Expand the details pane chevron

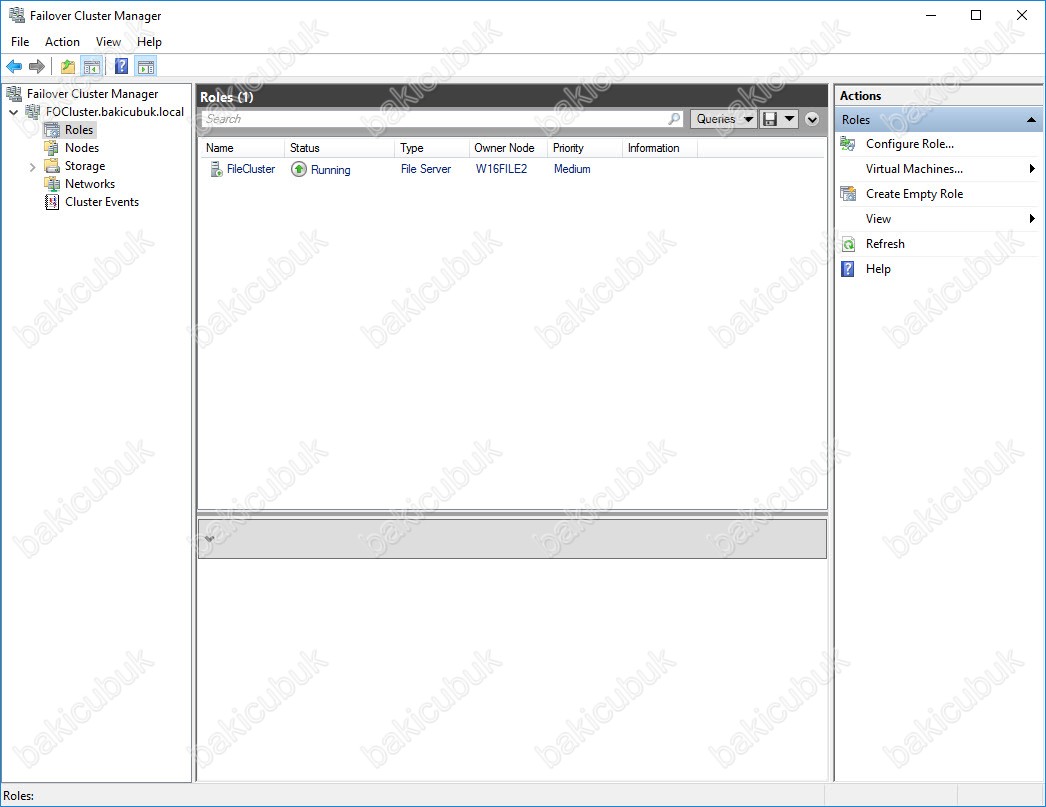coord(209,539)
